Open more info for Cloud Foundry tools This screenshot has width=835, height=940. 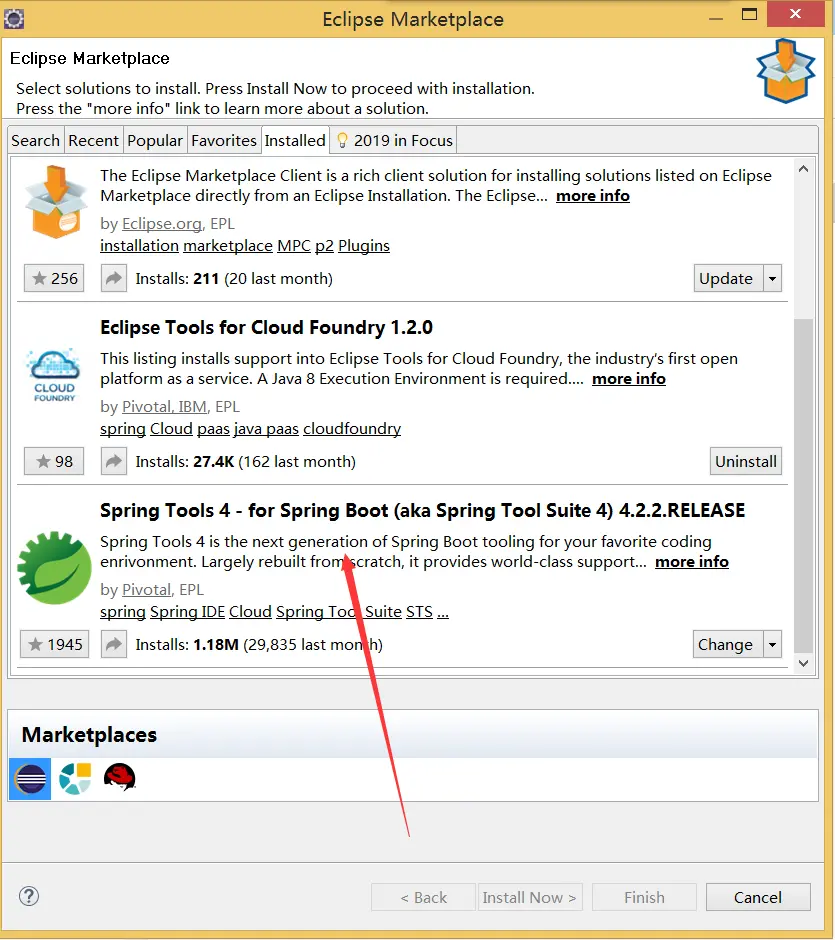(x=629, y=379)
